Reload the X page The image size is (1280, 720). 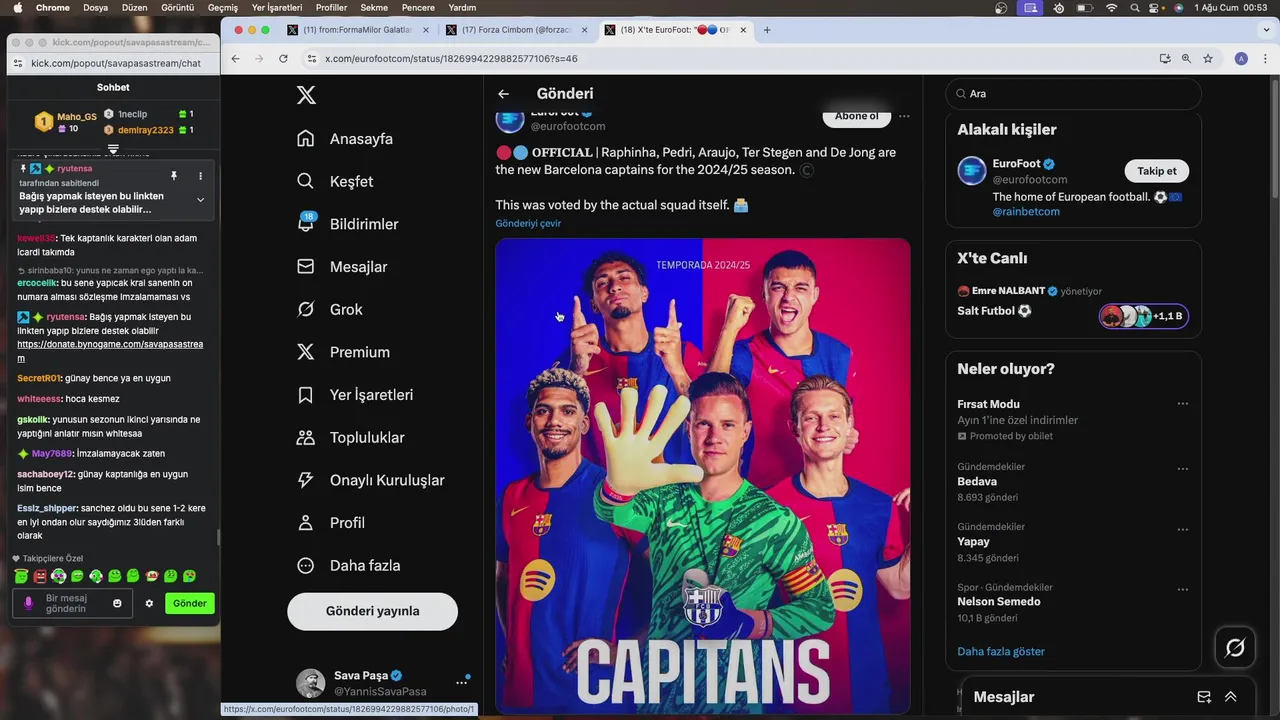pyautogui.click(x=283, y=59)
